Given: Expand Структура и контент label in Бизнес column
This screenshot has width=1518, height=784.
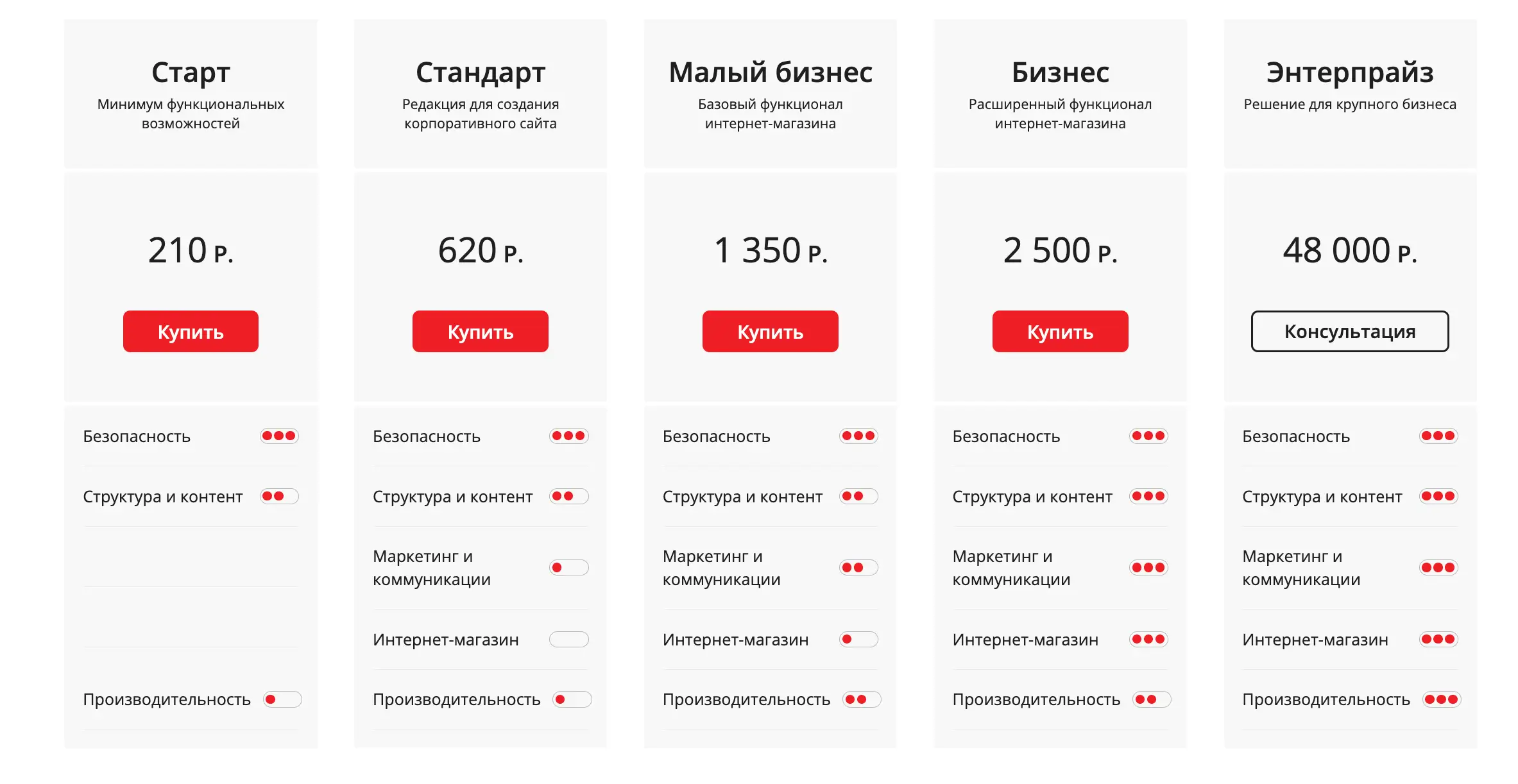Looking at the screenshot, I should [x=1032, y=497].
